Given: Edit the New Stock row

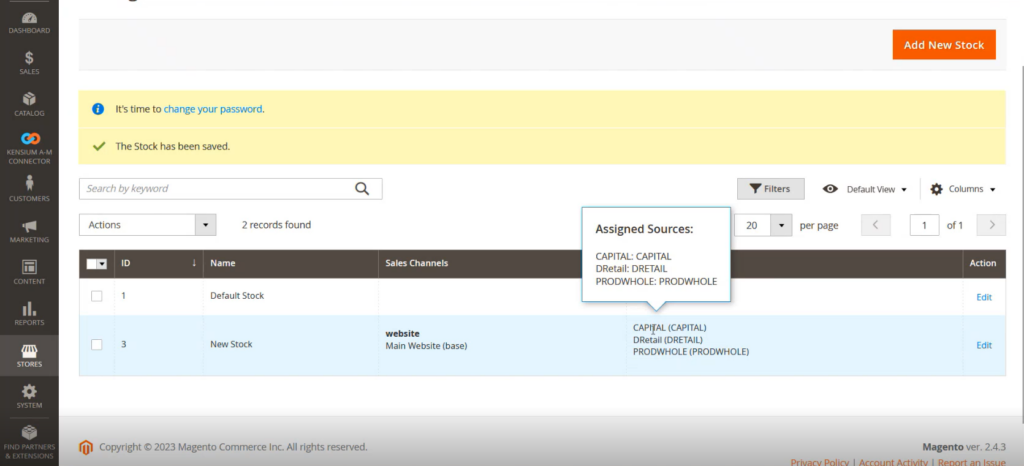Looking at the screenshot, I should [984, 345].
